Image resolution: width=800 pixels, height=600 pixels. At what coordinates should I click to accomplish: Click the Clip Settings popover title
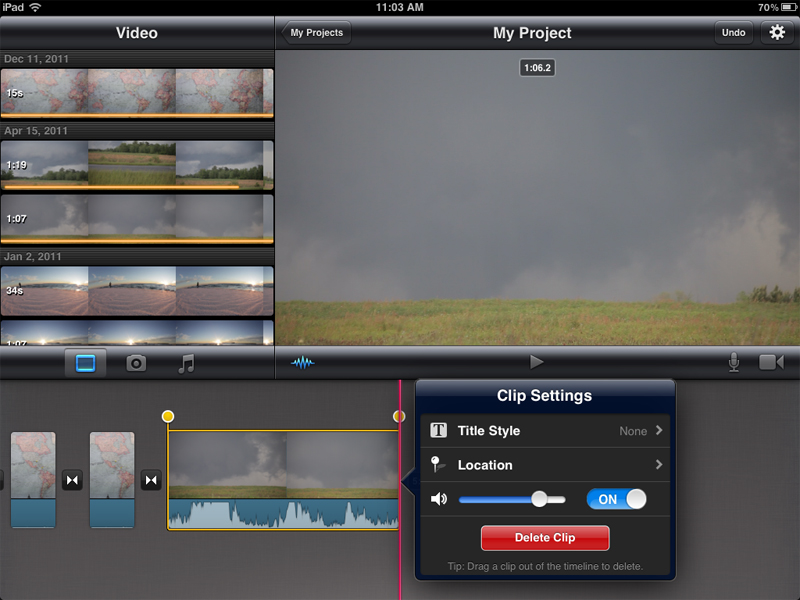[544, 395]
